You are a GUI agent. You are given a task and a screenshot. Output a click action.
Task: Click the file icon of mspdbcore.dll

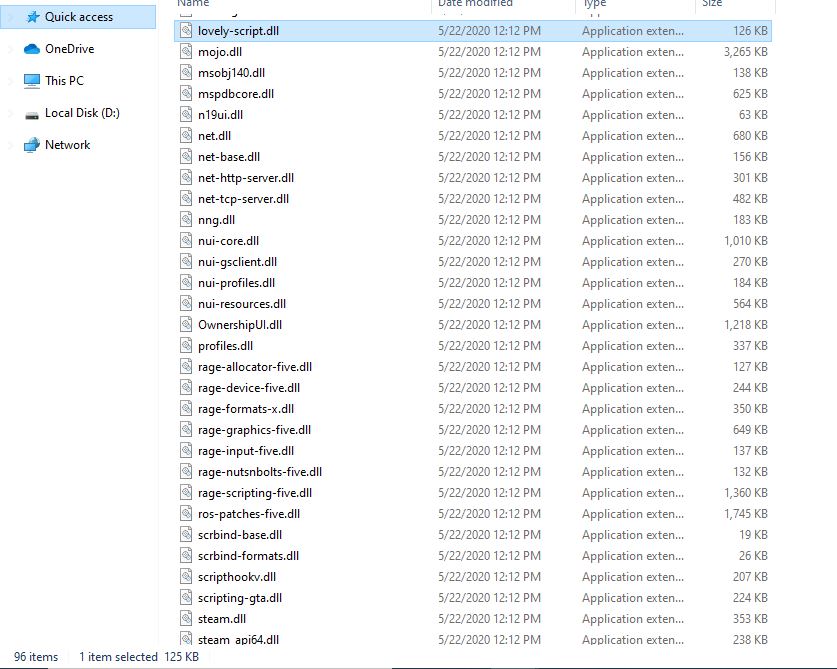click(186, 93)
